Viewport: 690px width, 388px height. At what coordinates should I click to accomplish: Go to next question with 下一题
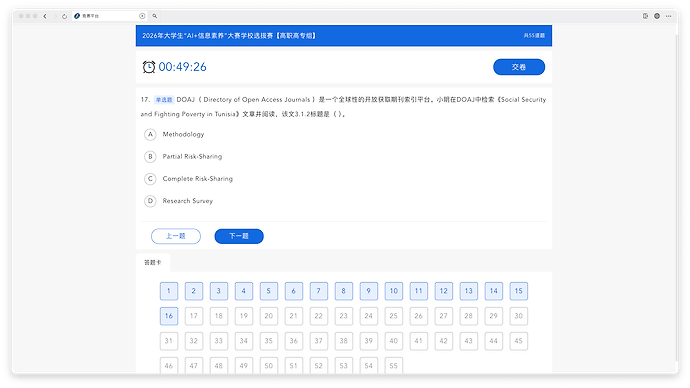(239, 236)
